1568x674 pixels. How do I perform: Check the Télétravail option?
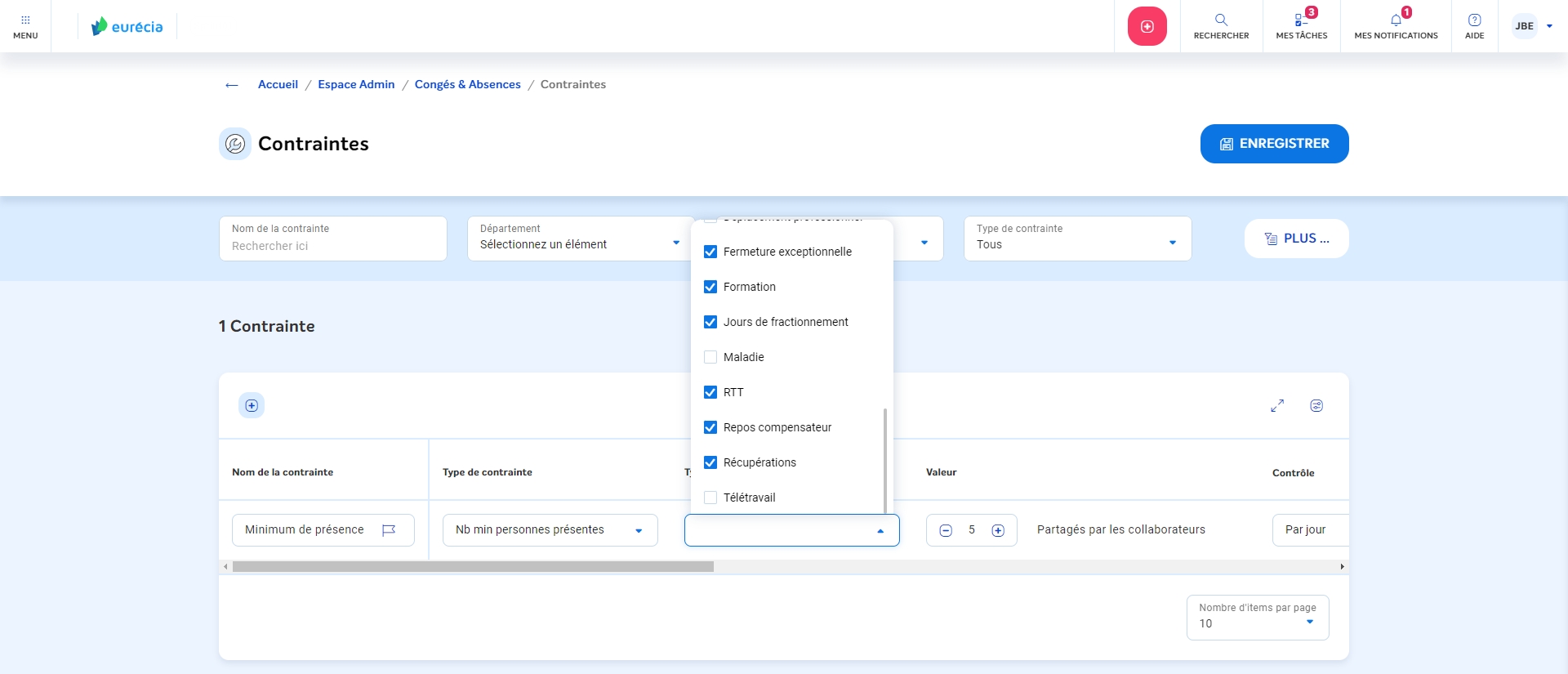pyautogui.click(x=710, y=498)
